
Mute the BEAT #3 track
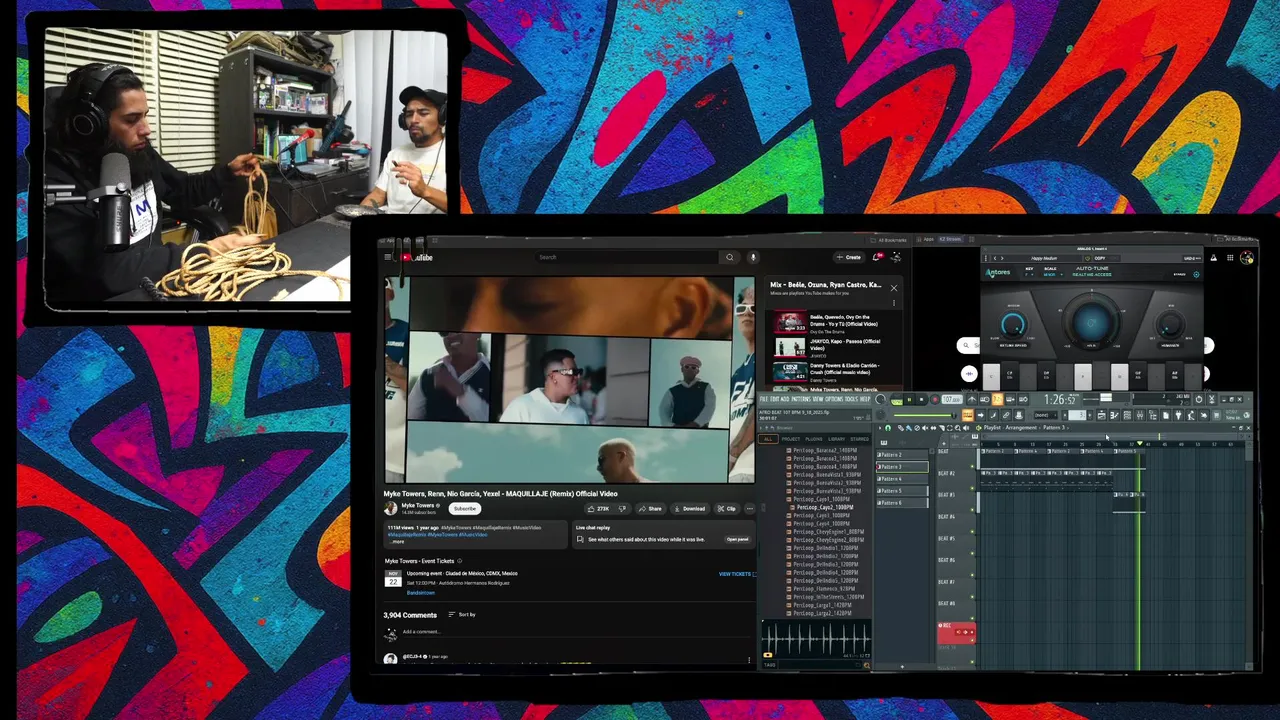[x=972, y=510]
